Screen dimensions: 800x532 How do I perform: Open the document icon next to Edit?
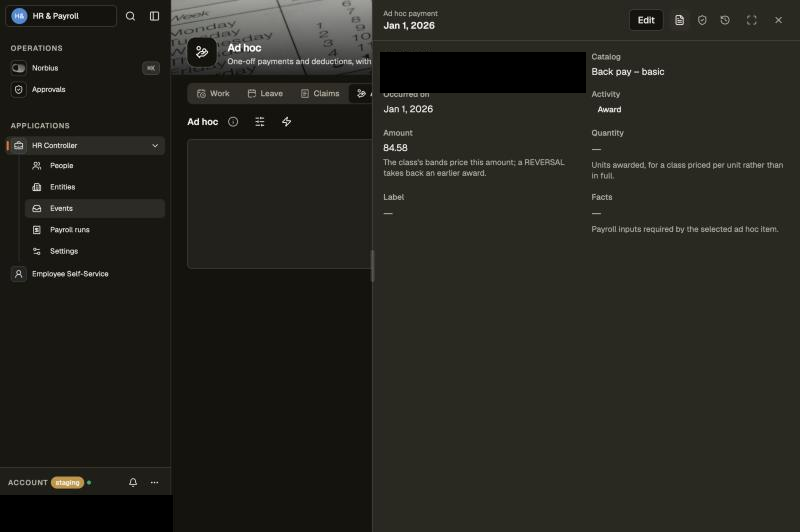click(x=679, y=20)
